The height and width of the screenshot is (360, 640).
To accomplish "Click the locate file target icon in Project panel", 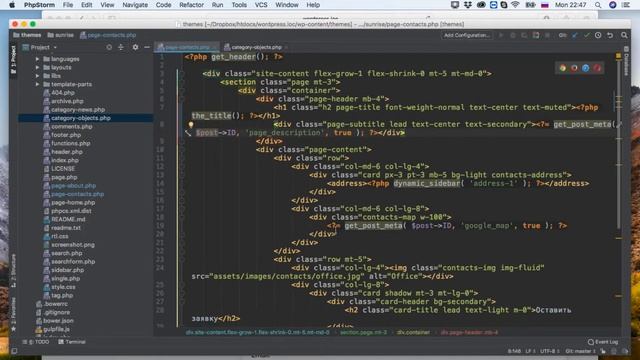I will tap(109, 47).
